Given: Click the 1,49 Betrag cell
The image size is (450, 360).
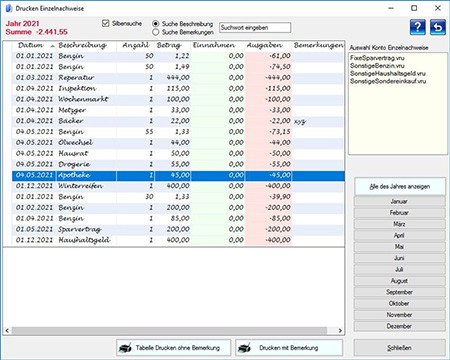Looking at the screenshot, I should [173, 67].
